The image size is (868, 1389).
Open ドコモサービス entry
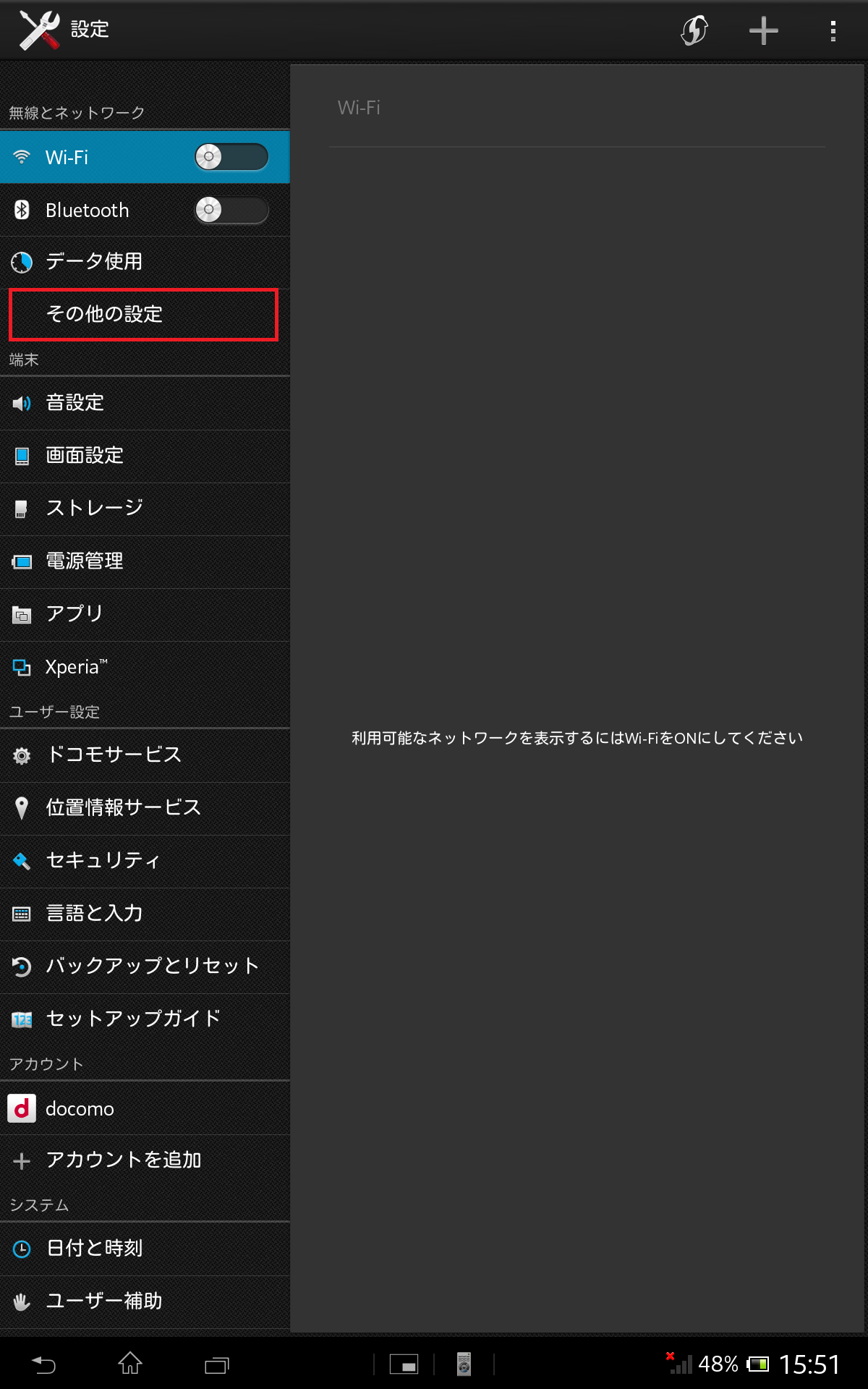point(145,755)
